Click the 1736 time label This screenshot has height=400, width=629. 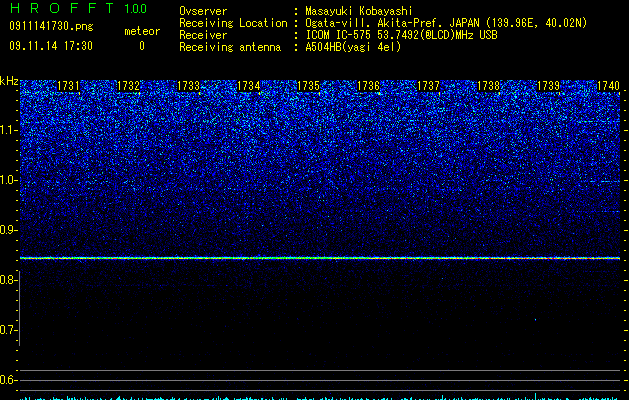(x=369, y=86)
